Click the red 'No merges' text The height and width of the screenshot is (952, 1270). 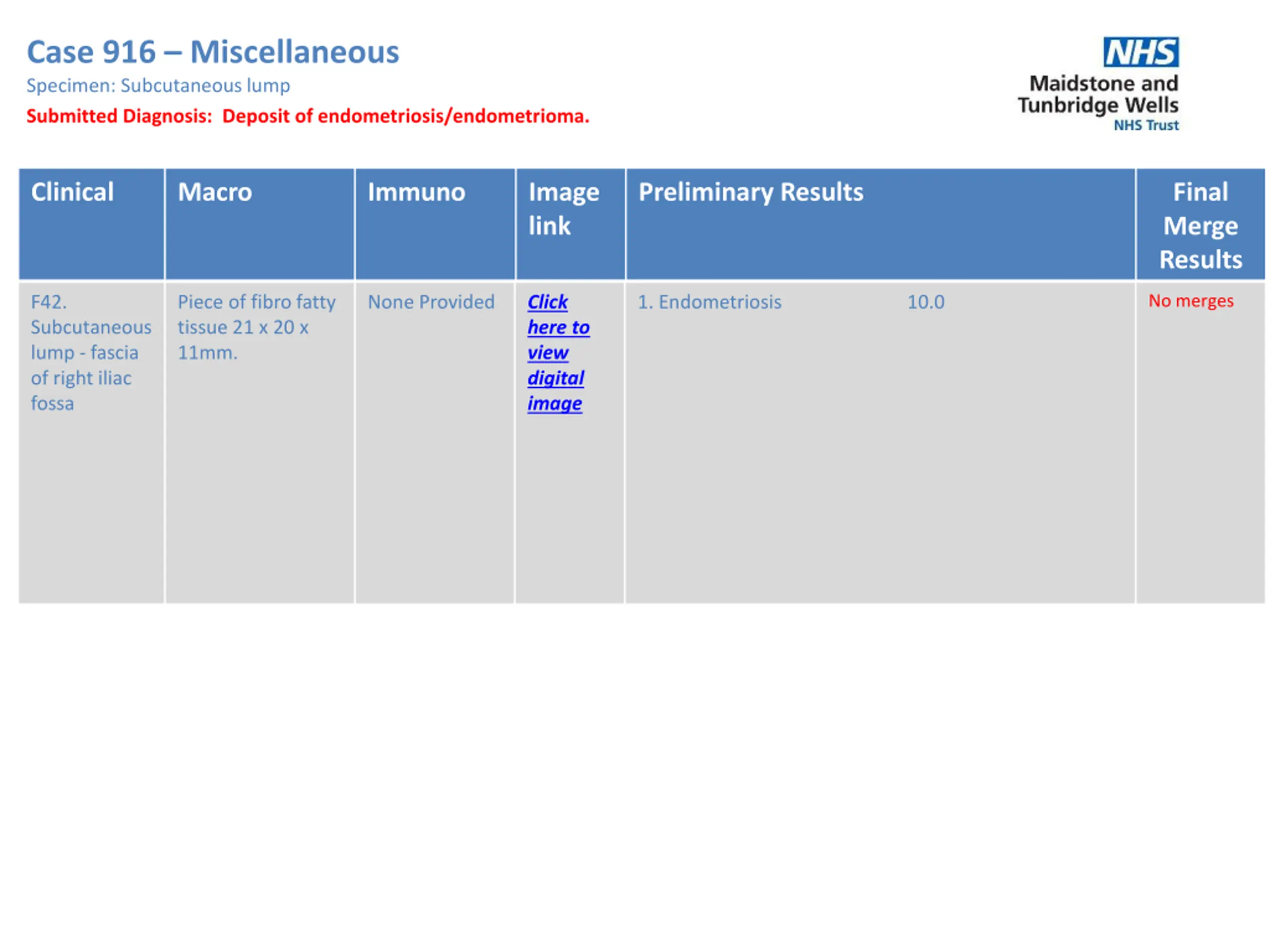coord(1191,300)
